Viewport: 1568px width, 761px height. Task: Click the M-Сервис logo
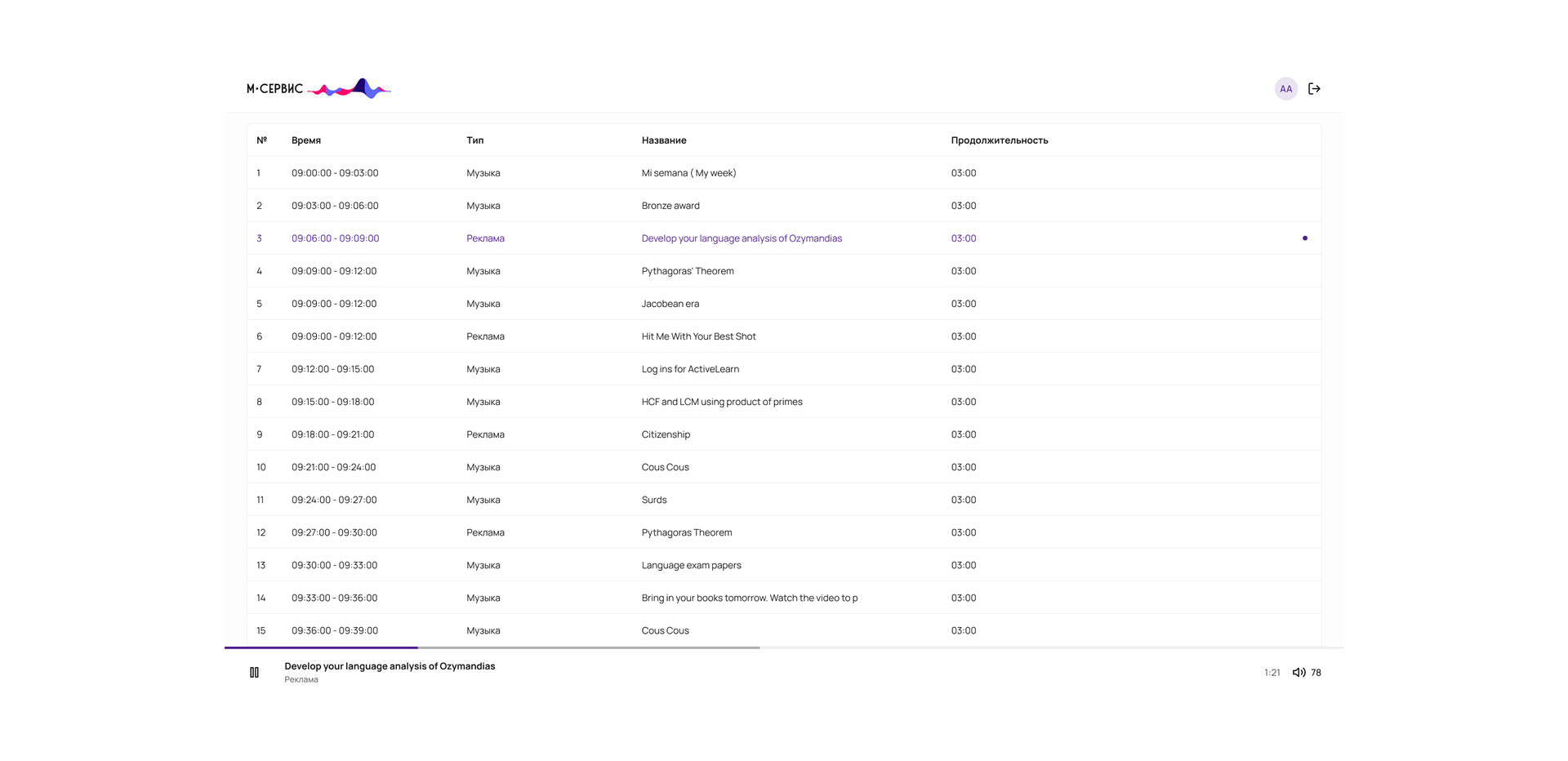[318, 89]
